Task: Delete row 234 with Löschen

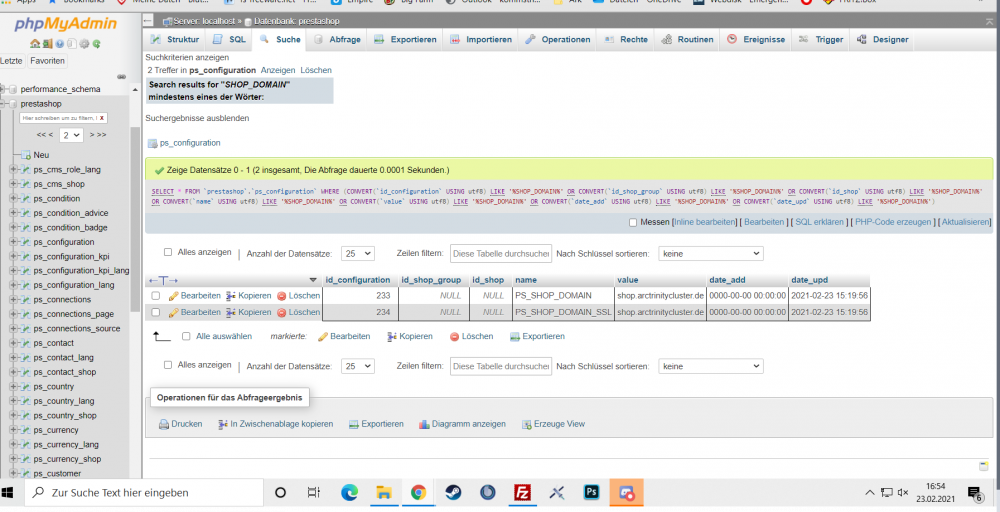Action: (298, 312)
